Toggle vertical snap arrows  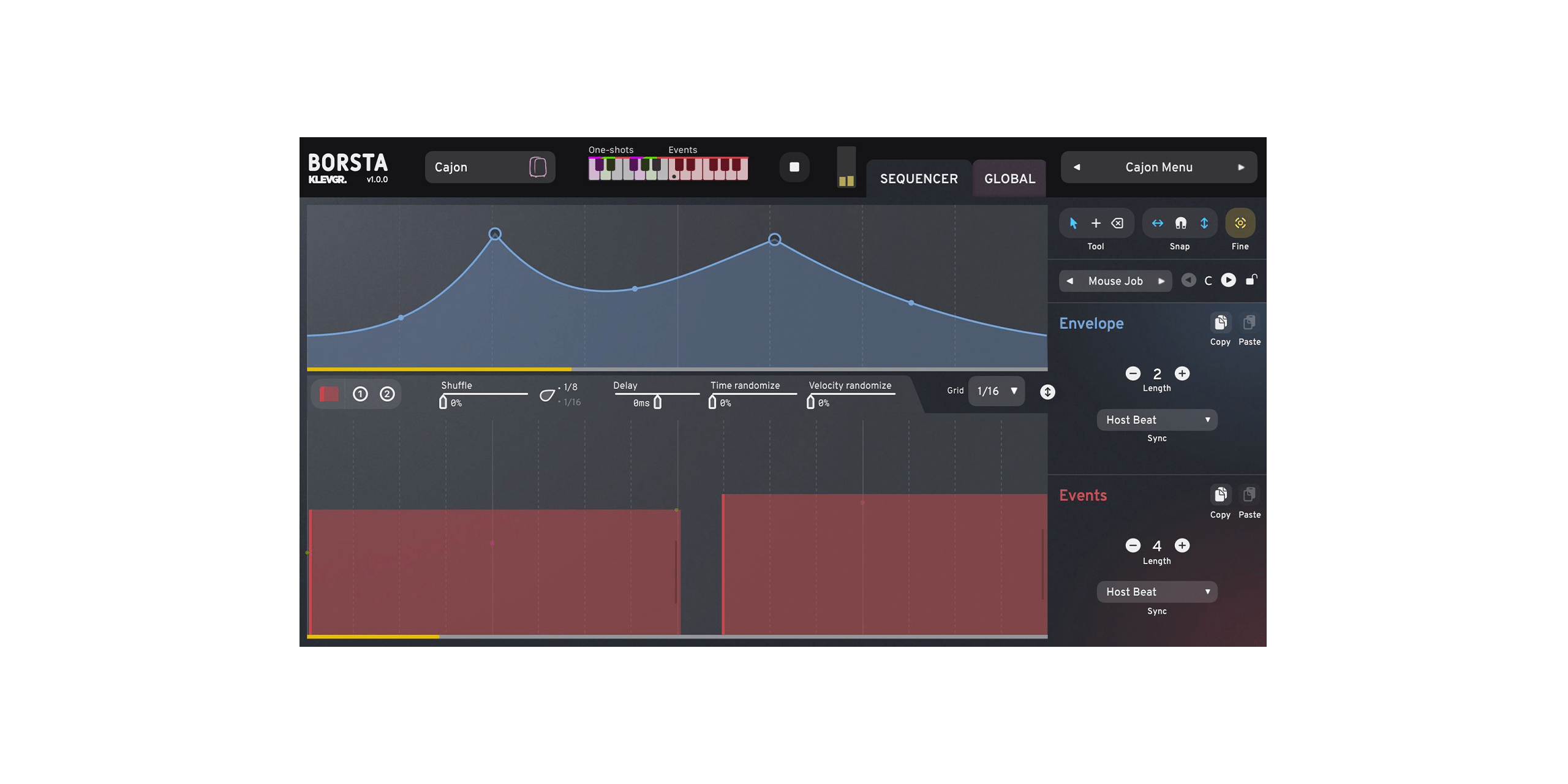[x=1204, y=224]
